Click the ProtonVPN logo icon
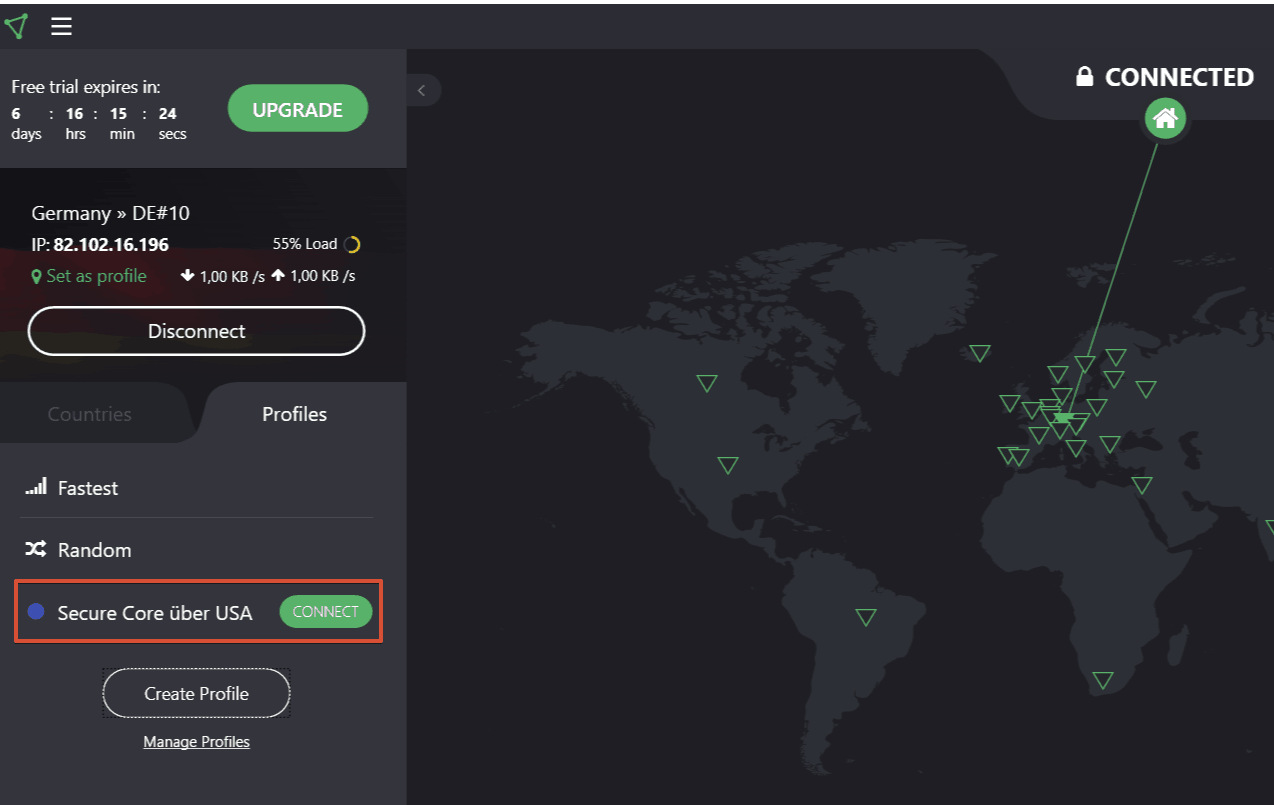 (15, 26)
